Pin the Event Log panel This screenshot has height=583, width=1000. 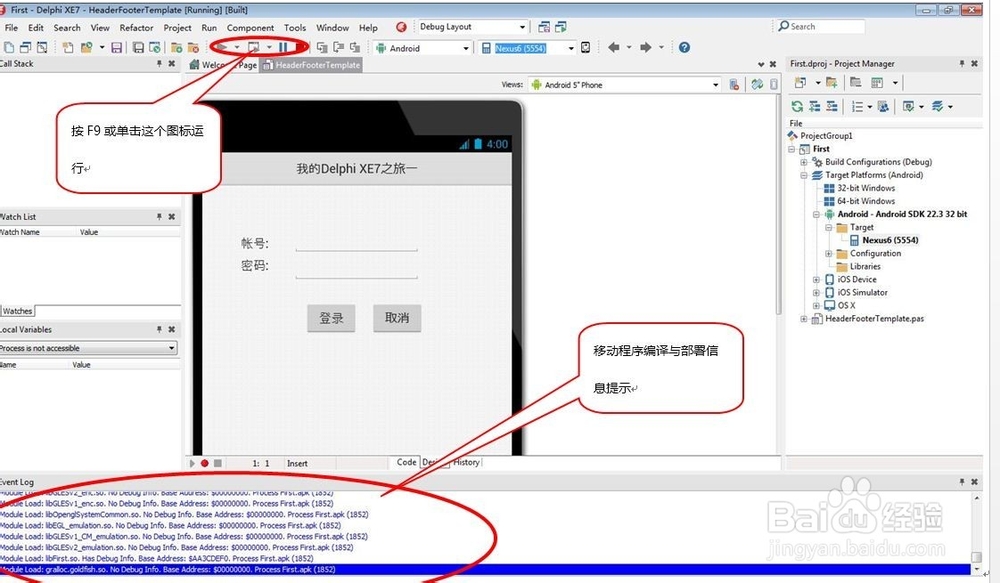pyautogui.click(x=962, y=482)
